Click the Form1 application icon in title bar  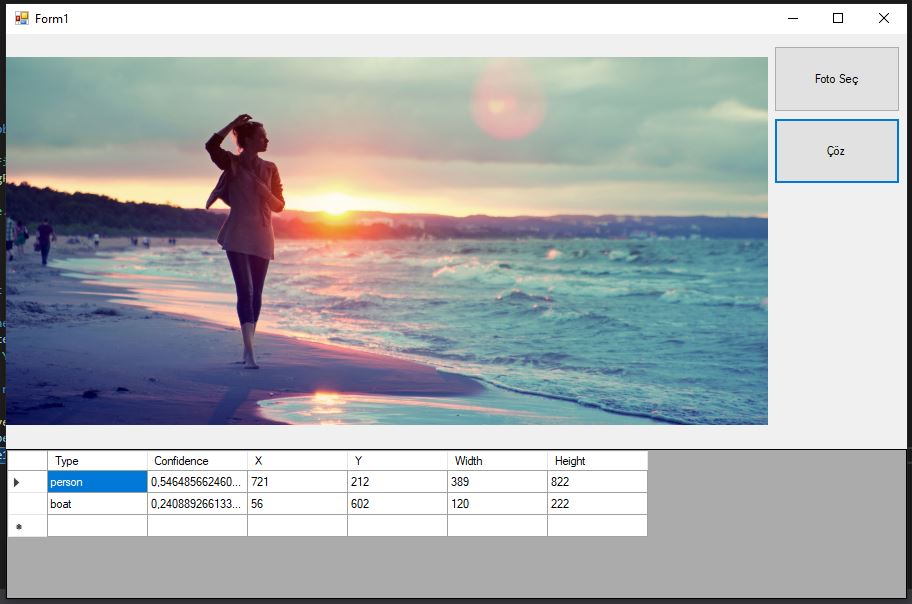click(21, 18)
